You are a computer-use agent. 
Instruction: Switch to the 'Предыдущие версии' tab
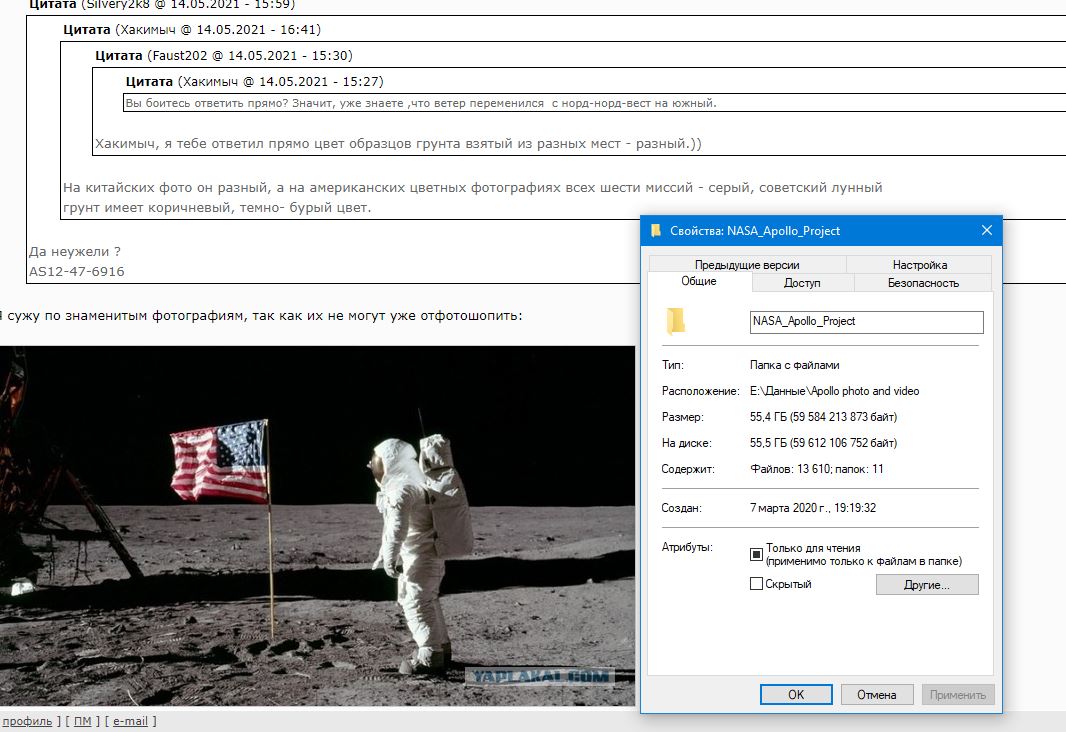pos(747,264)
